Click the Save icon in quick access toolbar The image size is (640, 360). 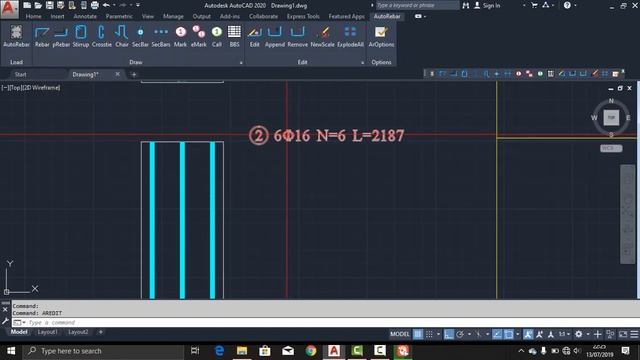[49, 5]
